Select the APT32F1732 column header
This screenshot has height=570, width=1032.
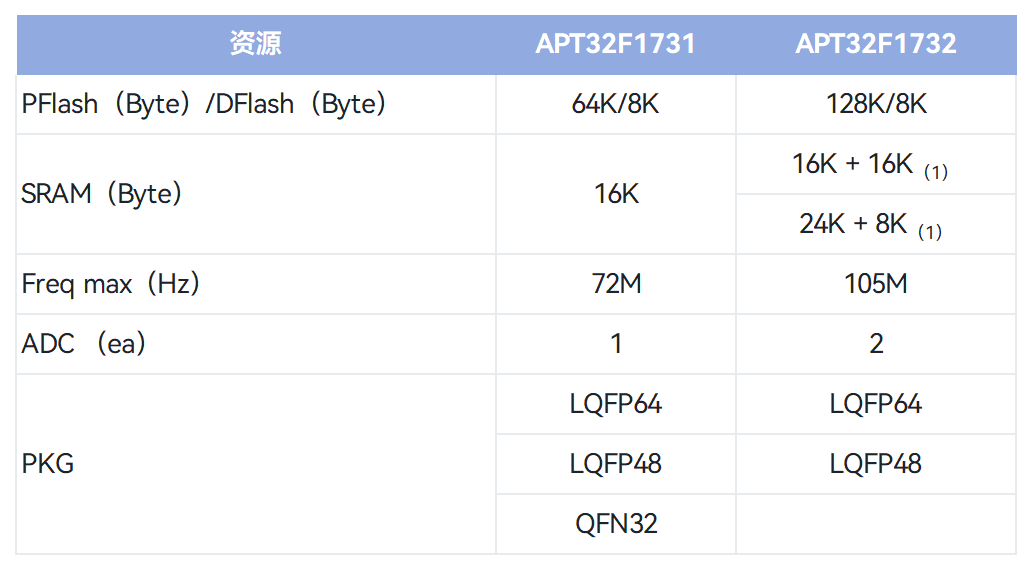(876, 44)
